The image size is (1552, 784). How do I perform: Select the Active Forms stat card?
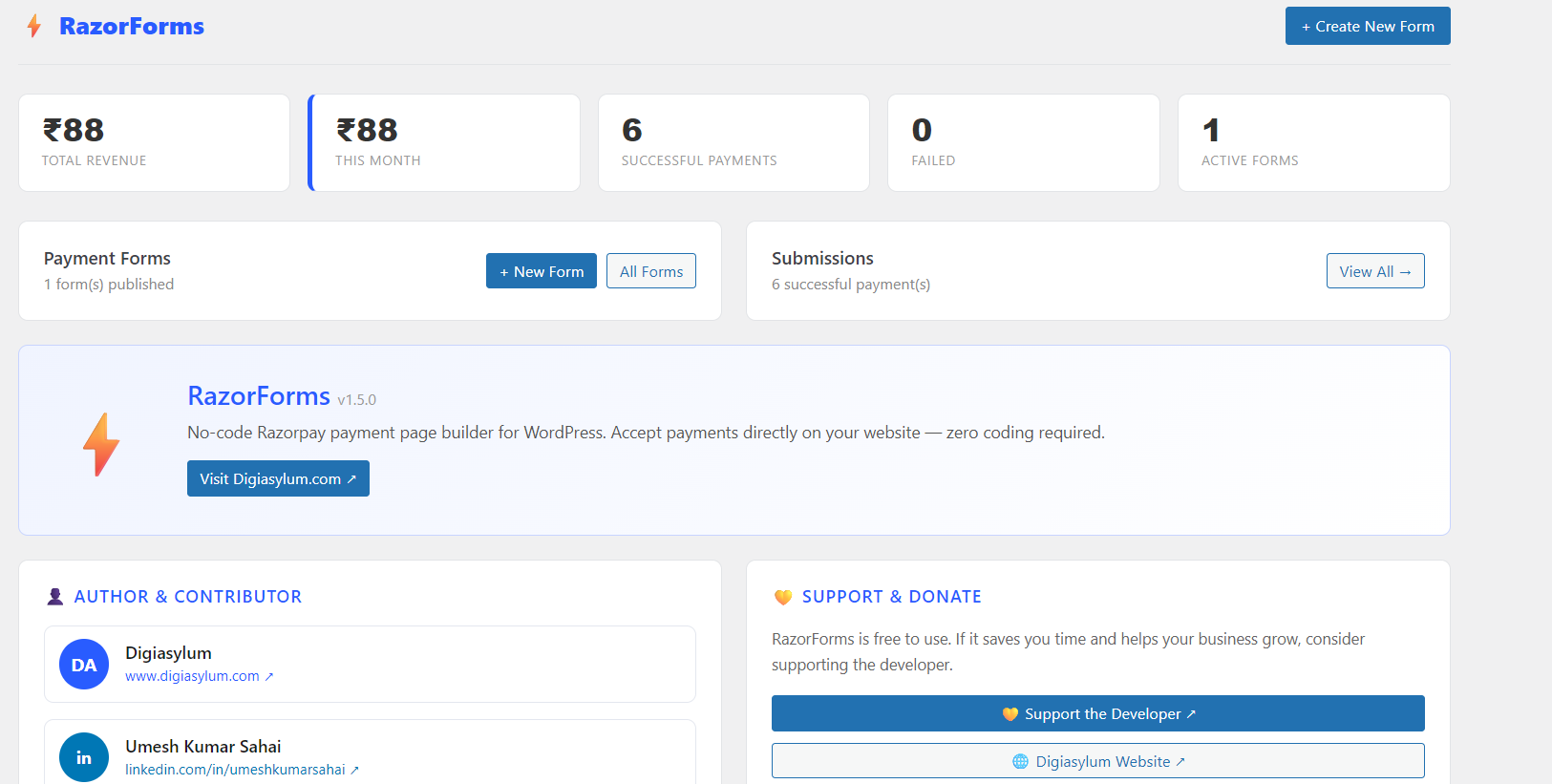(1313, 142)
